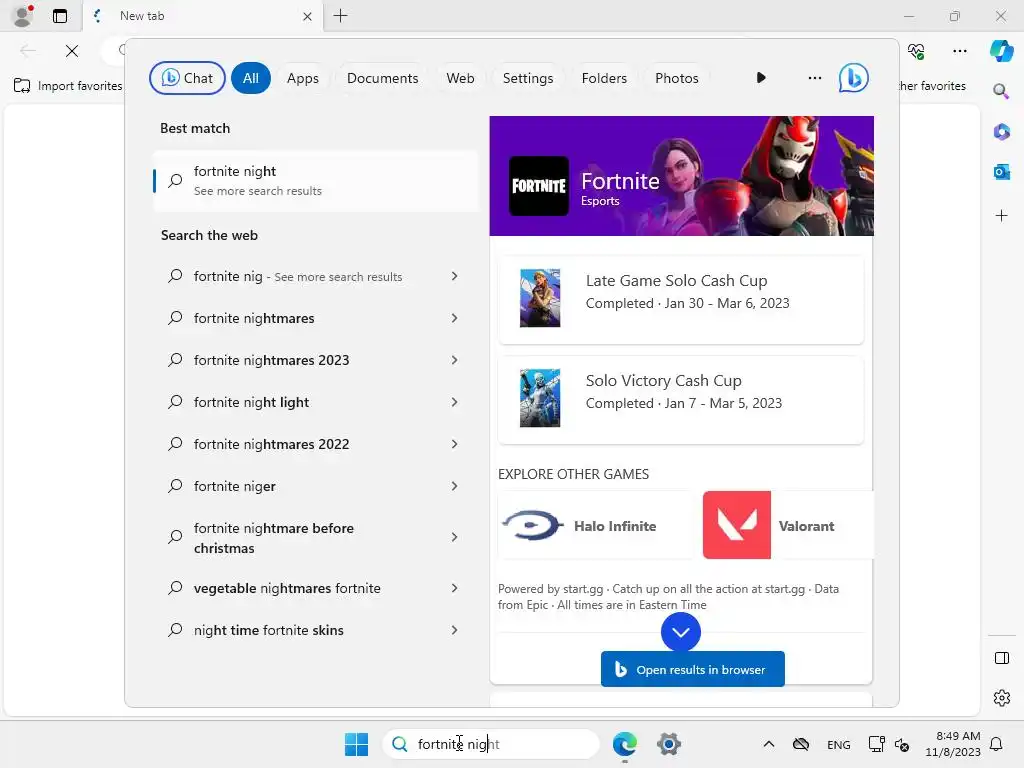1024x768 pixels.
Task: Open the Windows Start menu
Action: (x=357, y=744)
